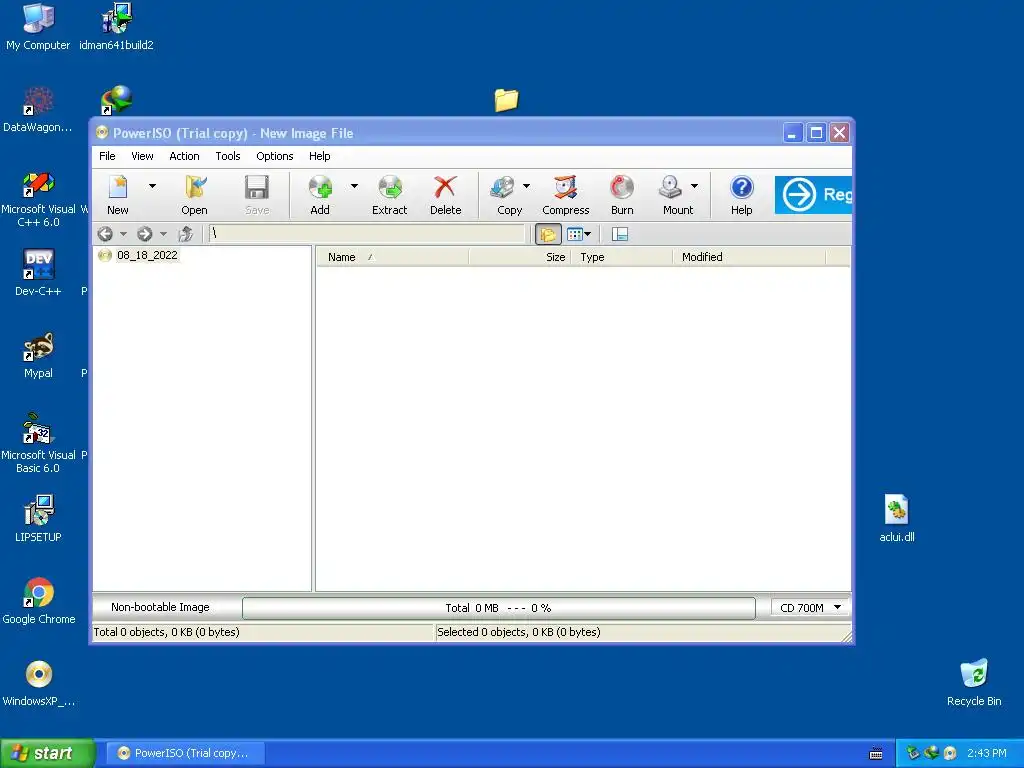Screen dimensions: 1024x768
Task: Click the Start button
Action: click(47, 753)
